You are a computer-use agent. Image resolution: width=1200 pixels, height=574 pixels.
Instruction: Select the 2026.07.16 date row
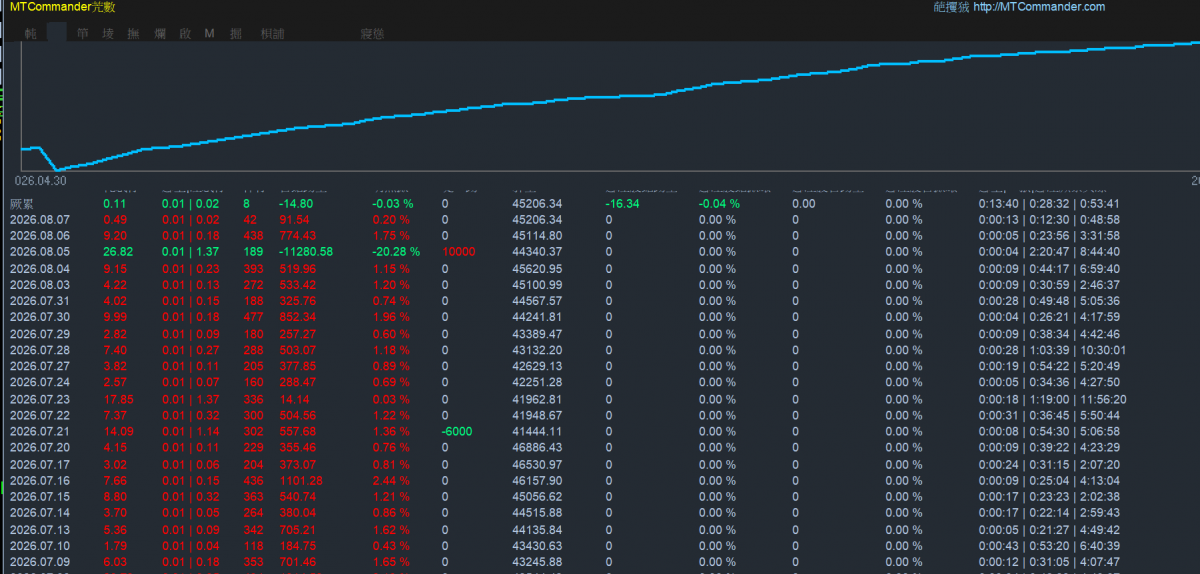(600, 481)
